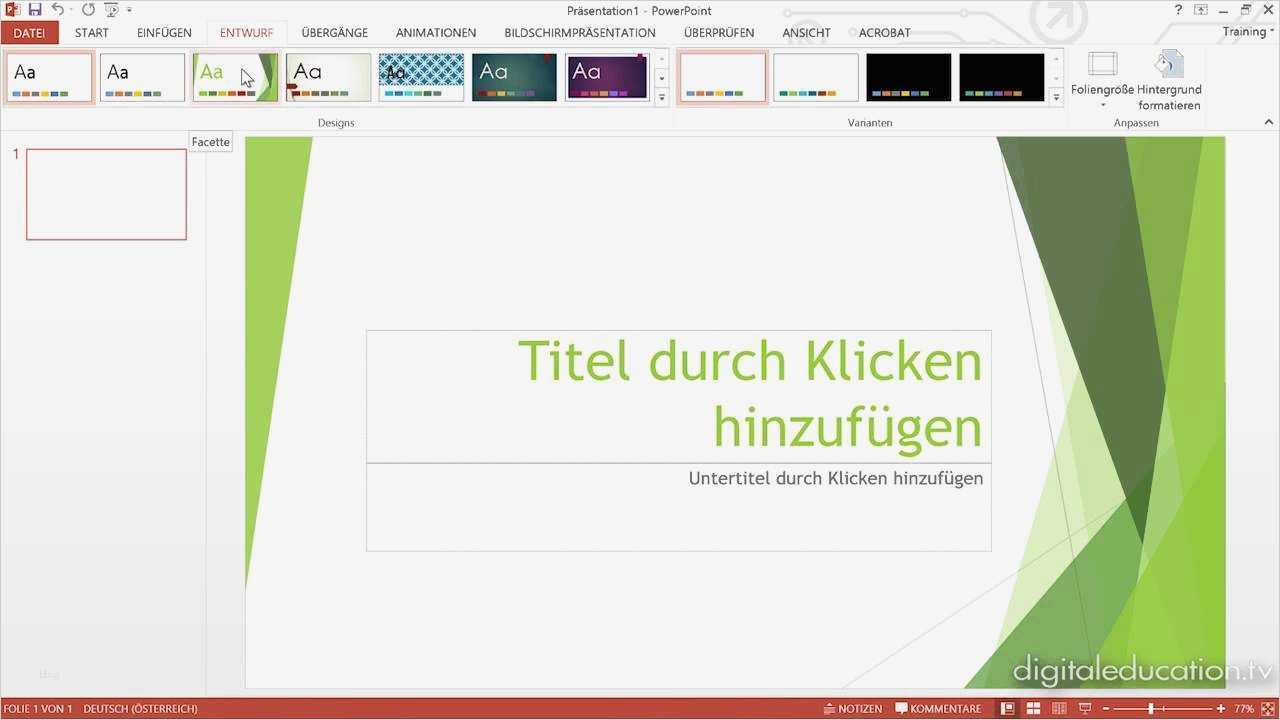1280x720 pixels.
Task: Click the zoom out minus button
Action: click(1107, 709)
